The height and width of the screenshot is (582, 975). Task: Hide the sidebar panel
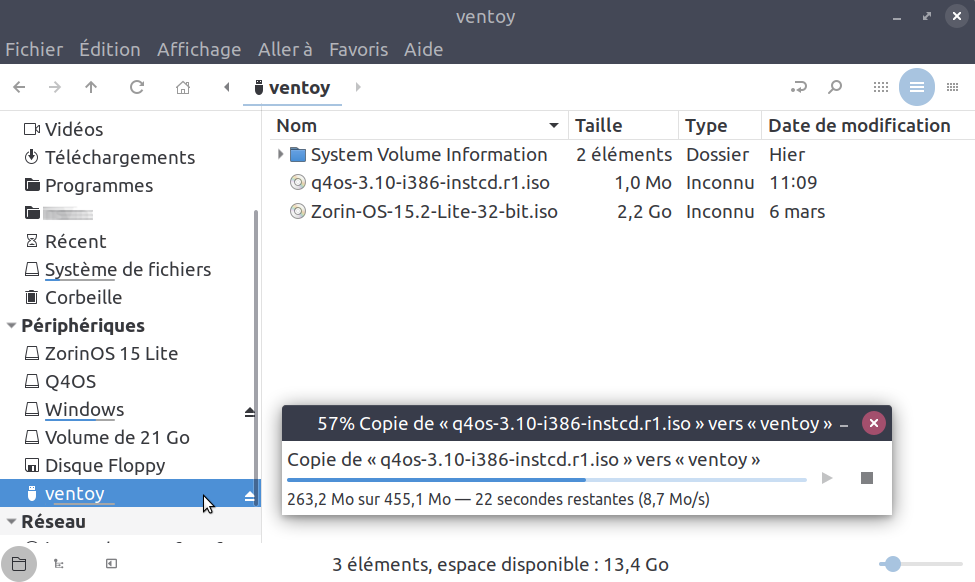111,564
